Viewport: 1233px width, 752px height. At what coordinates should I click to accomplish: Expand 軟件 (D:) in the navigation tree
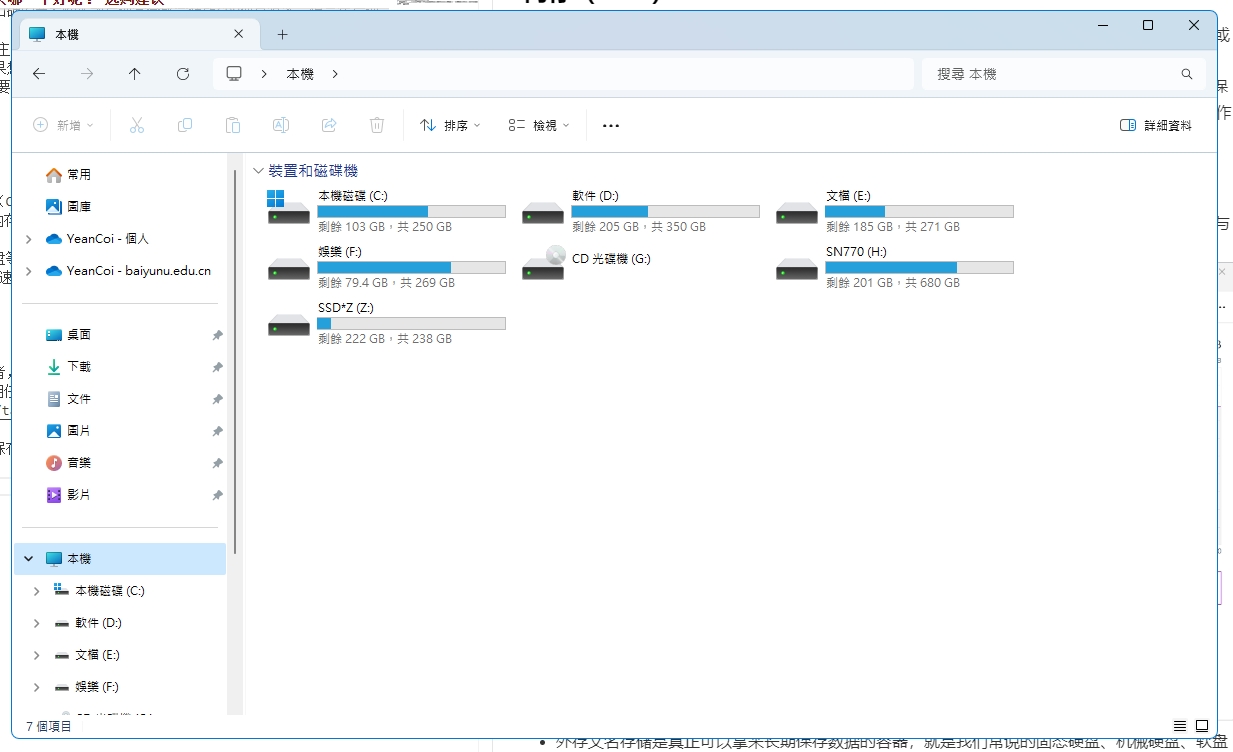[x=37, y=623]
